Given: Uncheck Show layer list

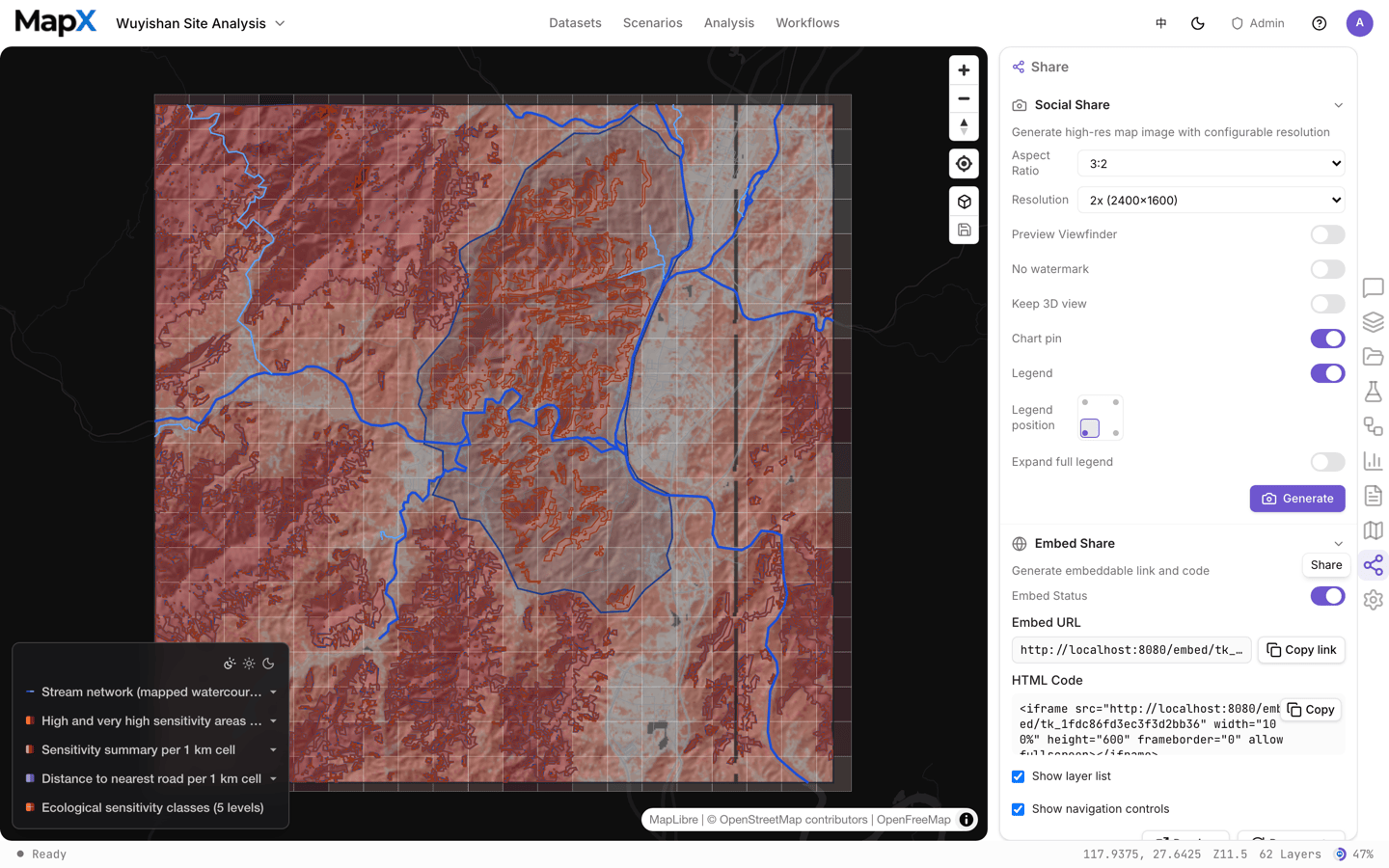Looking at the screenshot, I should pyautogui.click(x=1018, y=776).
